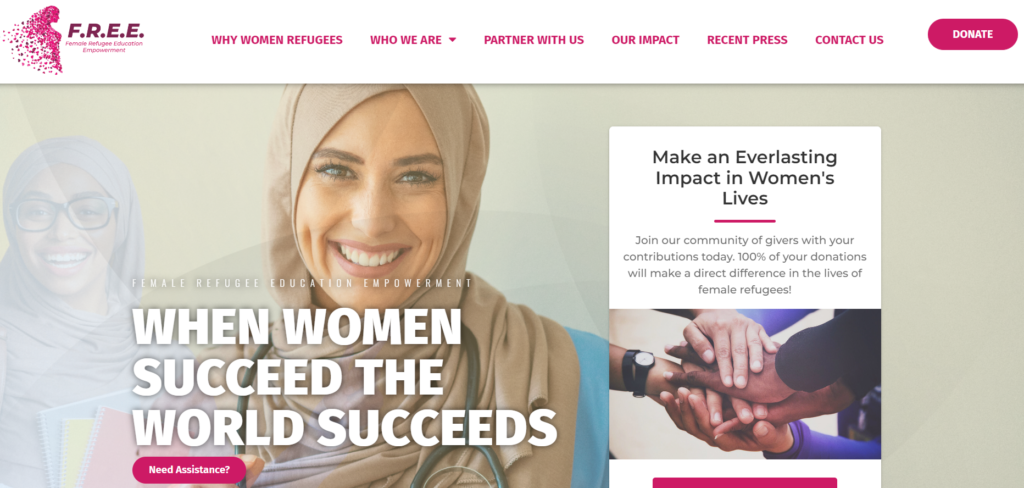
Task: Click the F.R.E.E. logo in header
Action: (x=73, y=39)
